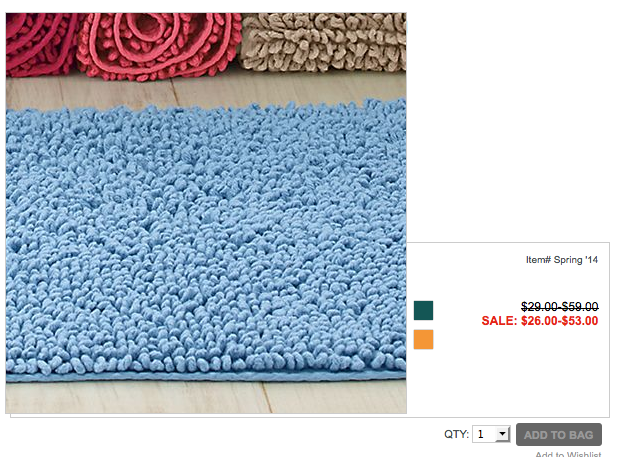Click the QTY: label text
The width and height of the screenshot is (630, 457).
point(456,434)
